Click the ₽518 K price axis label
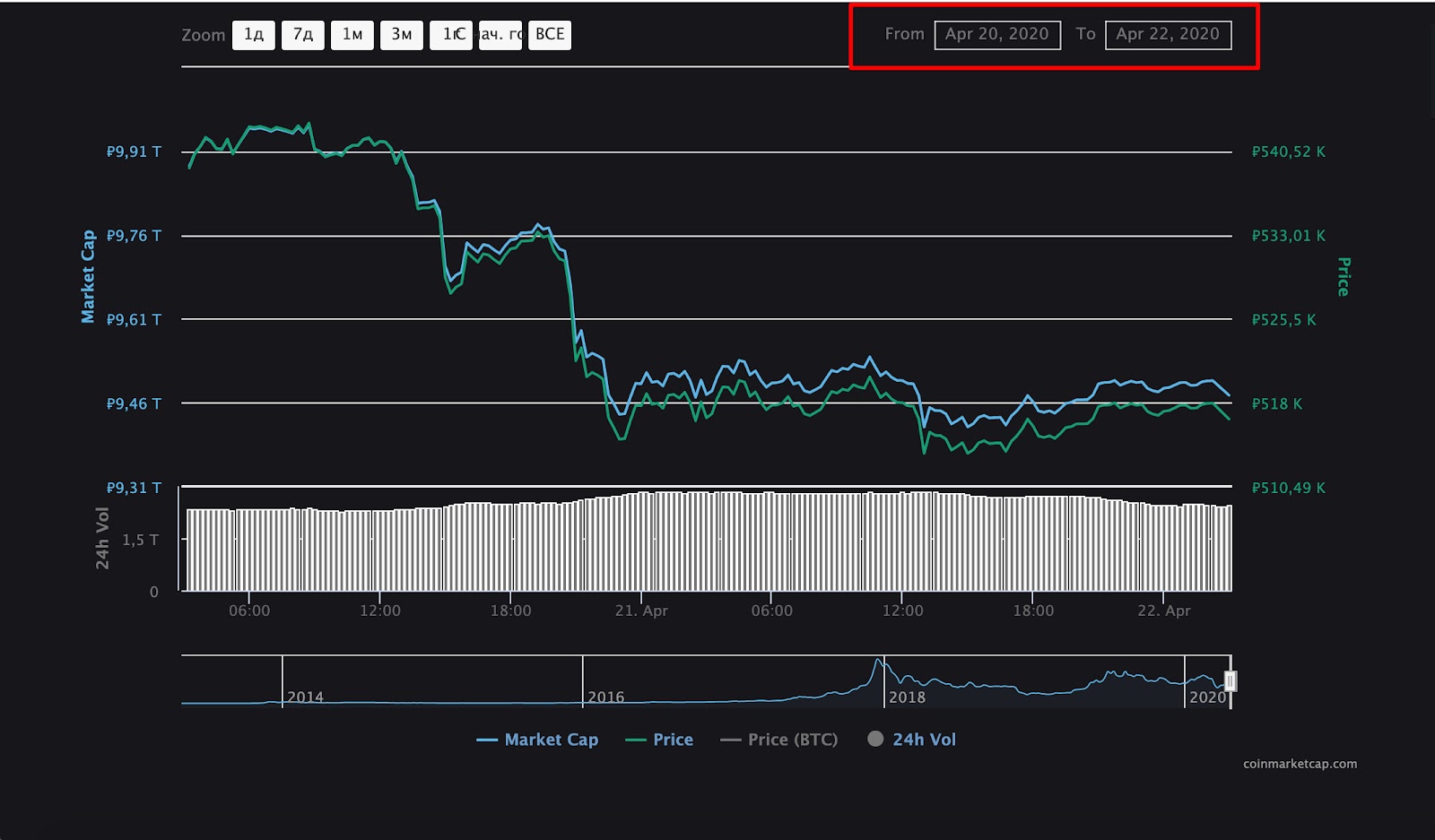1435x840 pixels. 1277,403
